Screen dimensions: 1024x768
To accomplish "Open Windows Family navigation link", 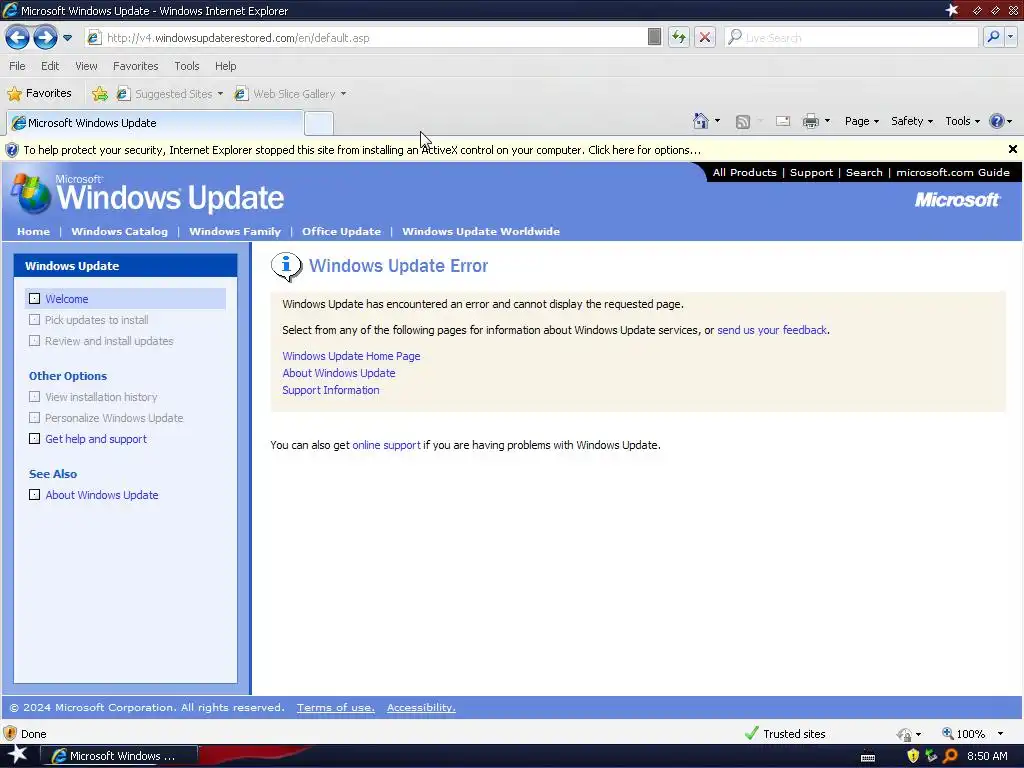I will 235,231.
